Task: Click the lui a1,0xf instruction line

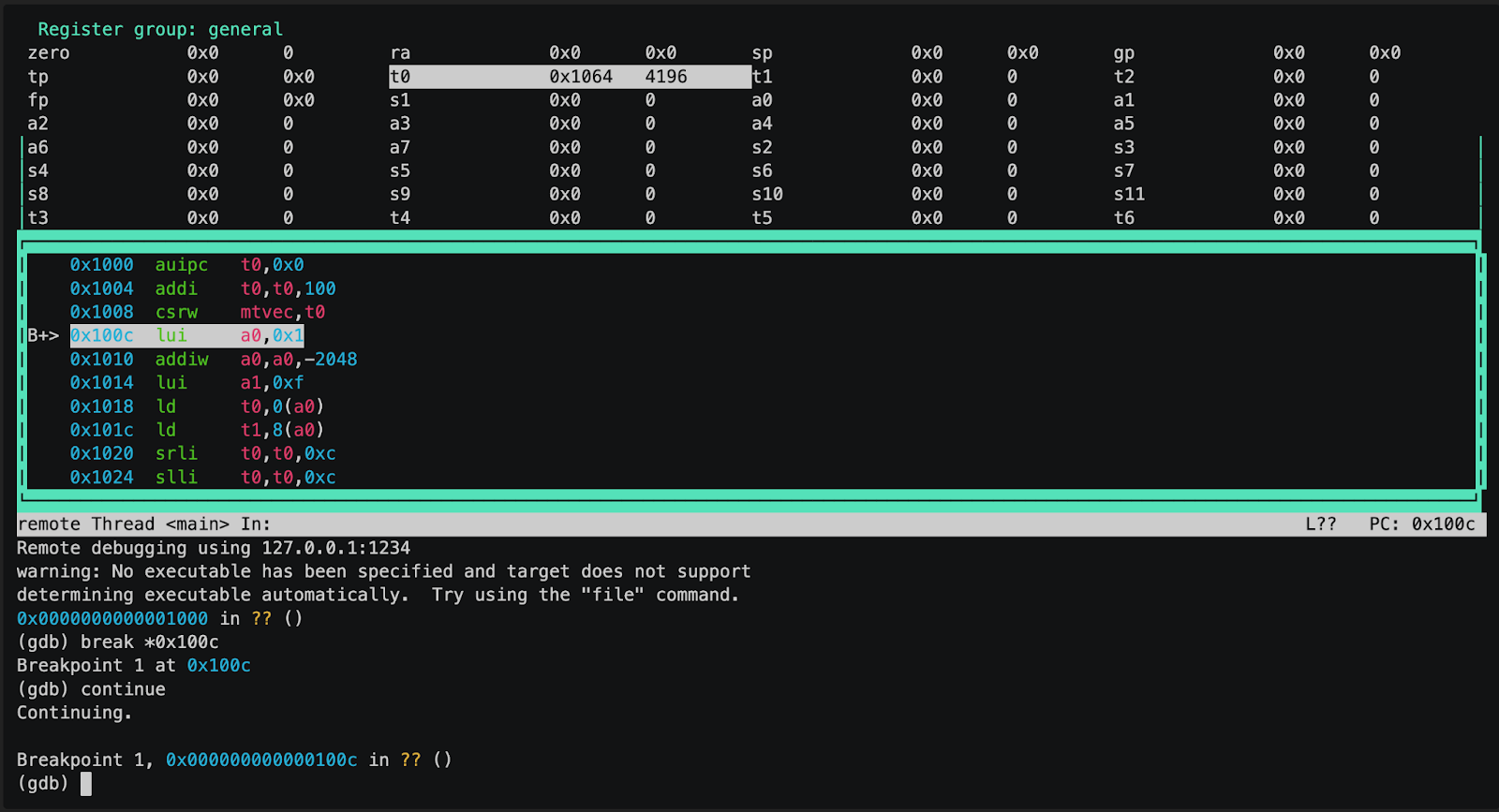Action: pos(186,383)
